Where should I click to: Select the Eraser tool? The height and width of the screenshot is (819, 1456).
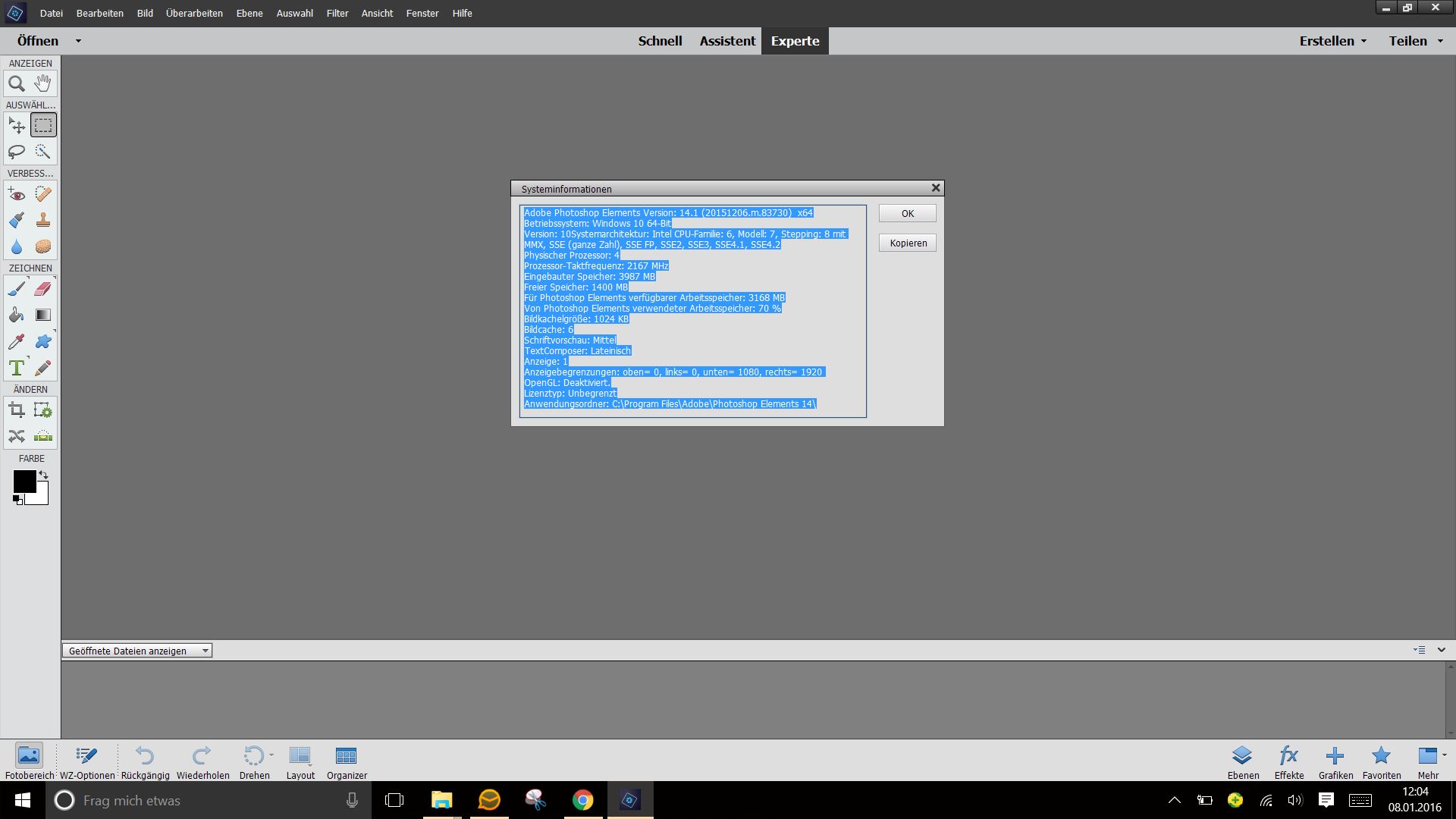coord(43,289)
